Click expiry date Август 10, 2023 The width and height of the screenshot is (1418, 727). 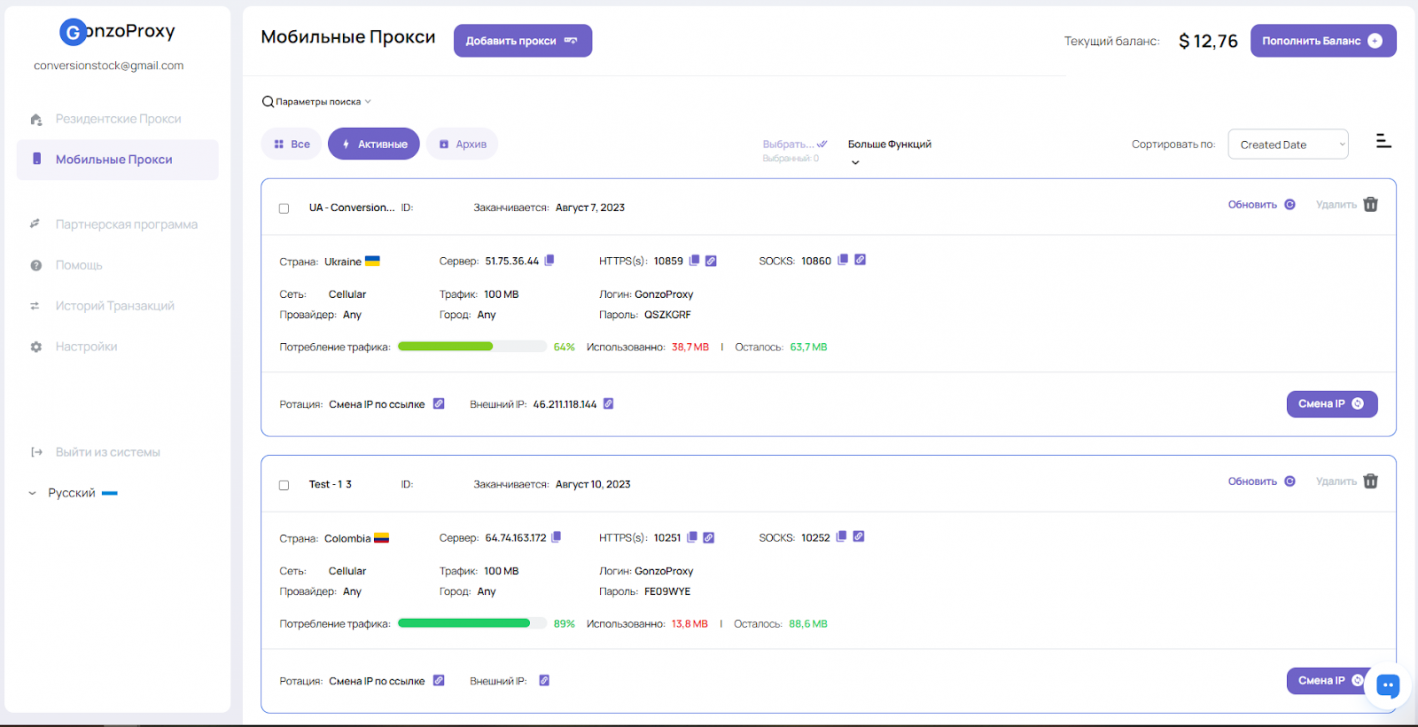click(593, 485)
